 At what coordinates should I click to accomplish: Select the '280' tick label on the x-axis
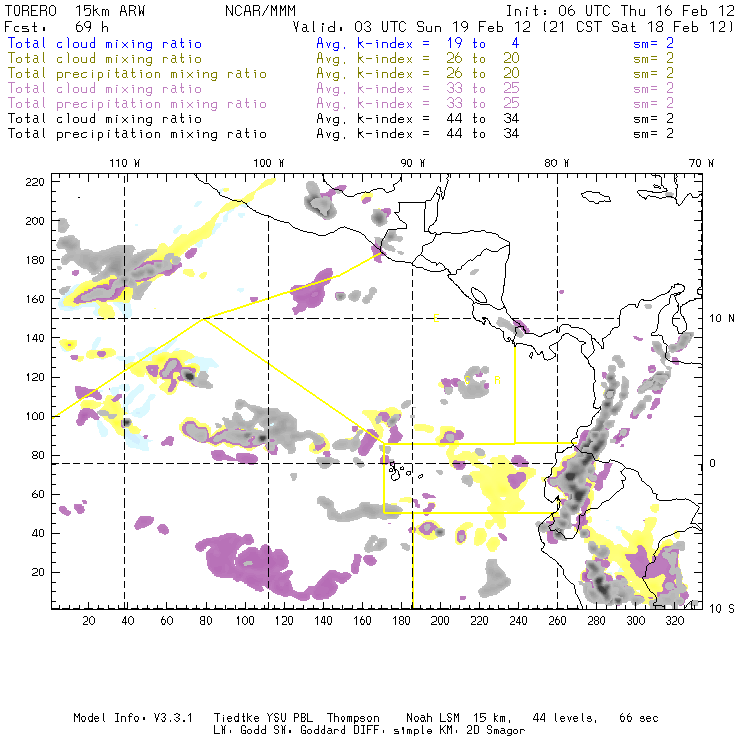point(597,621)
